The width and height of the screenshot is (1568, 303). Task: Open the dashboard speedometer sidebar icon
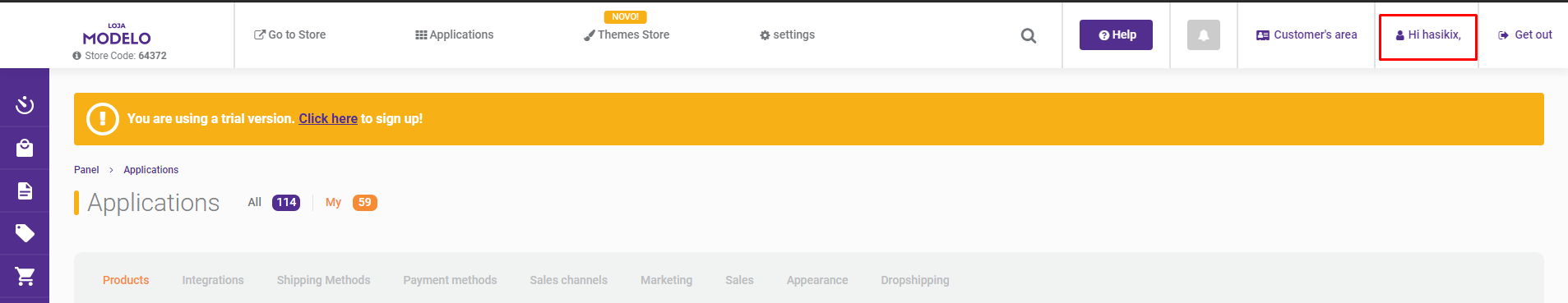[25, 105]
